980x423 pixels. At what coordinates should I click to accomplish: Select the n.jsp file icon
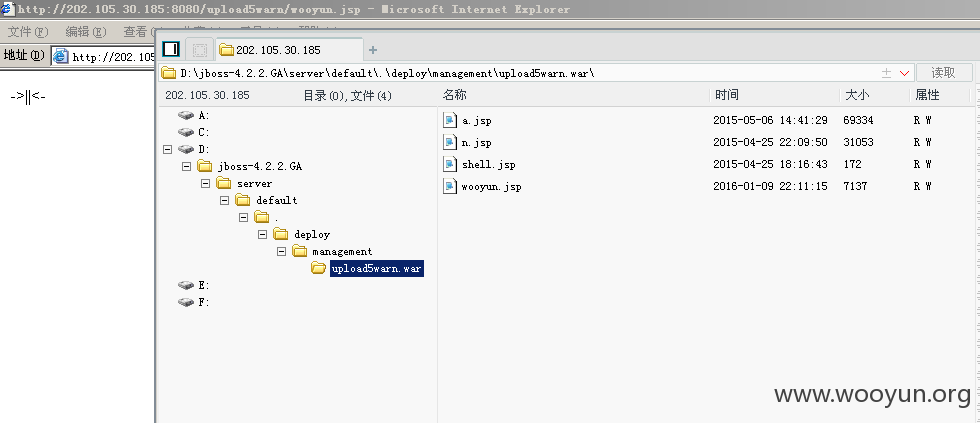tap(450, 142)
